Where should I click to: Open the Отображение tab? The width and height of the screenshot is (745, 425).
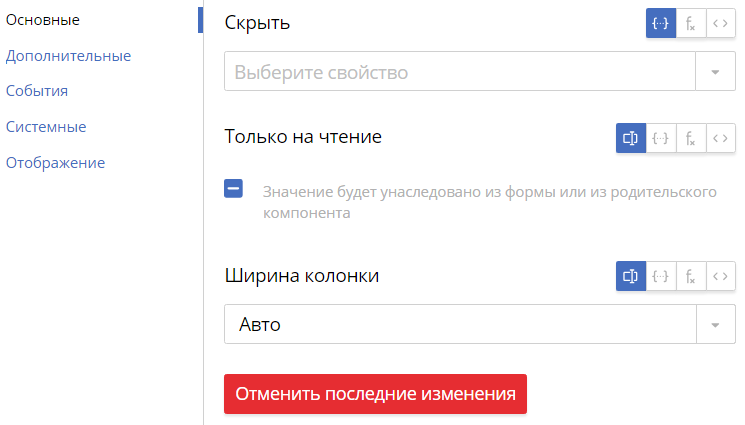click(x=55, y=163)
